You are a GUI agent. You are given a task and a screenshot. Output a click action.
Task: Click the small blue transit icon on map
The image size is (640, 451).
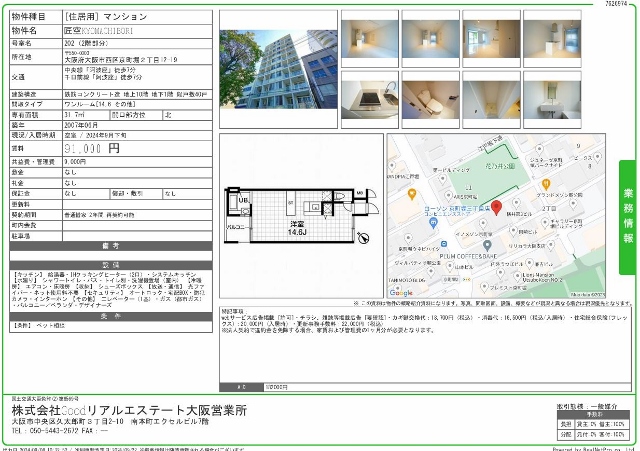443,244
